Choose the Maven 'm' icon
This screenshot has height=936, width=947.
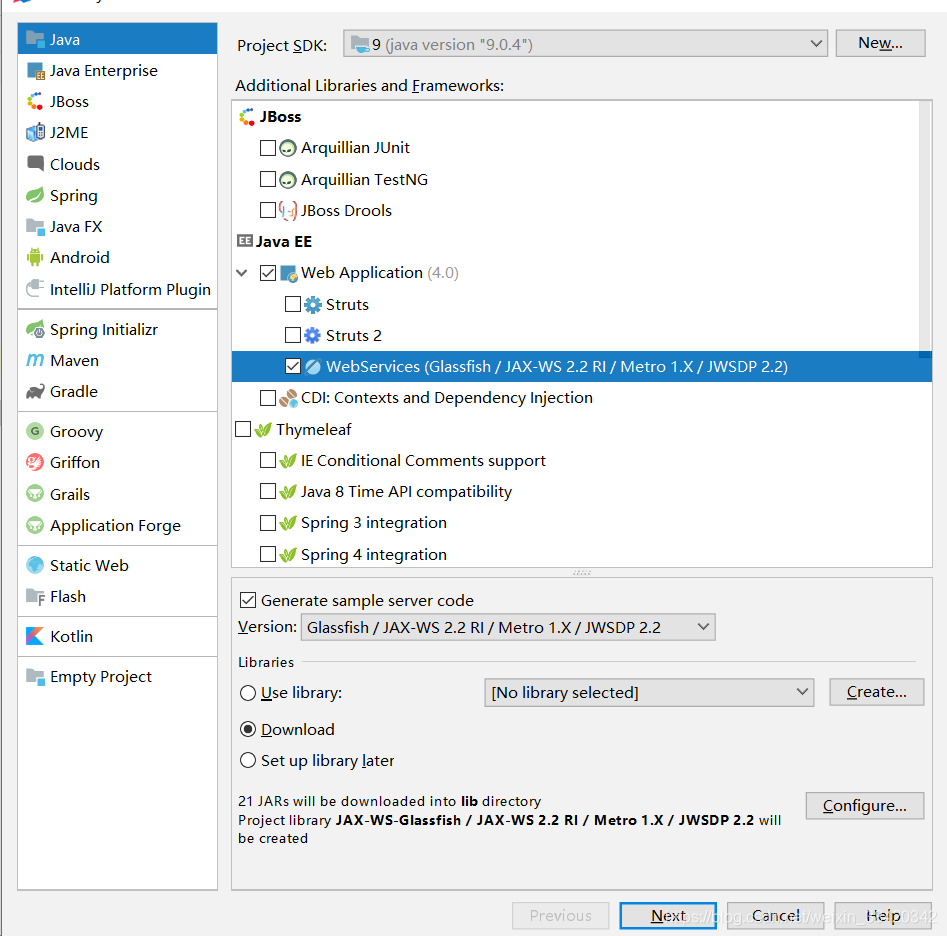35,360
